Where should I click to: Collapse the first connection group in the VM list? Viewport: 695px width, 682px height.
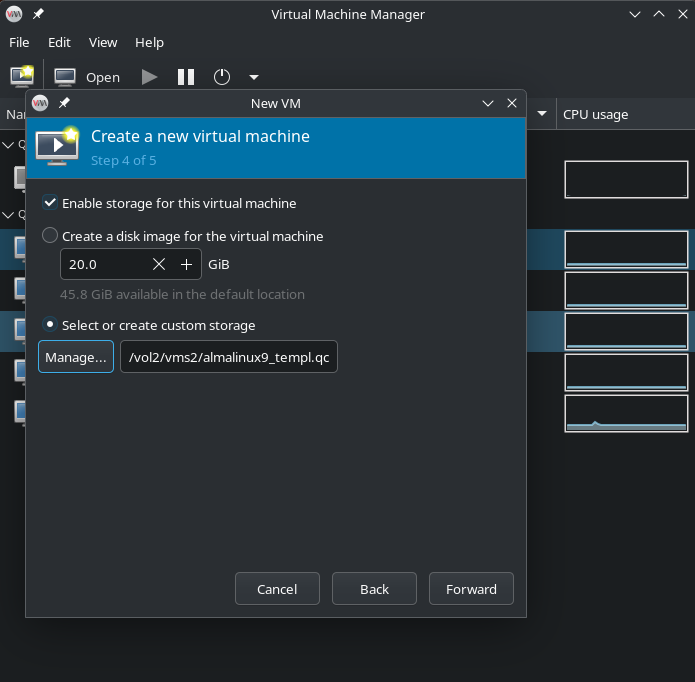(x=8, y=144)
